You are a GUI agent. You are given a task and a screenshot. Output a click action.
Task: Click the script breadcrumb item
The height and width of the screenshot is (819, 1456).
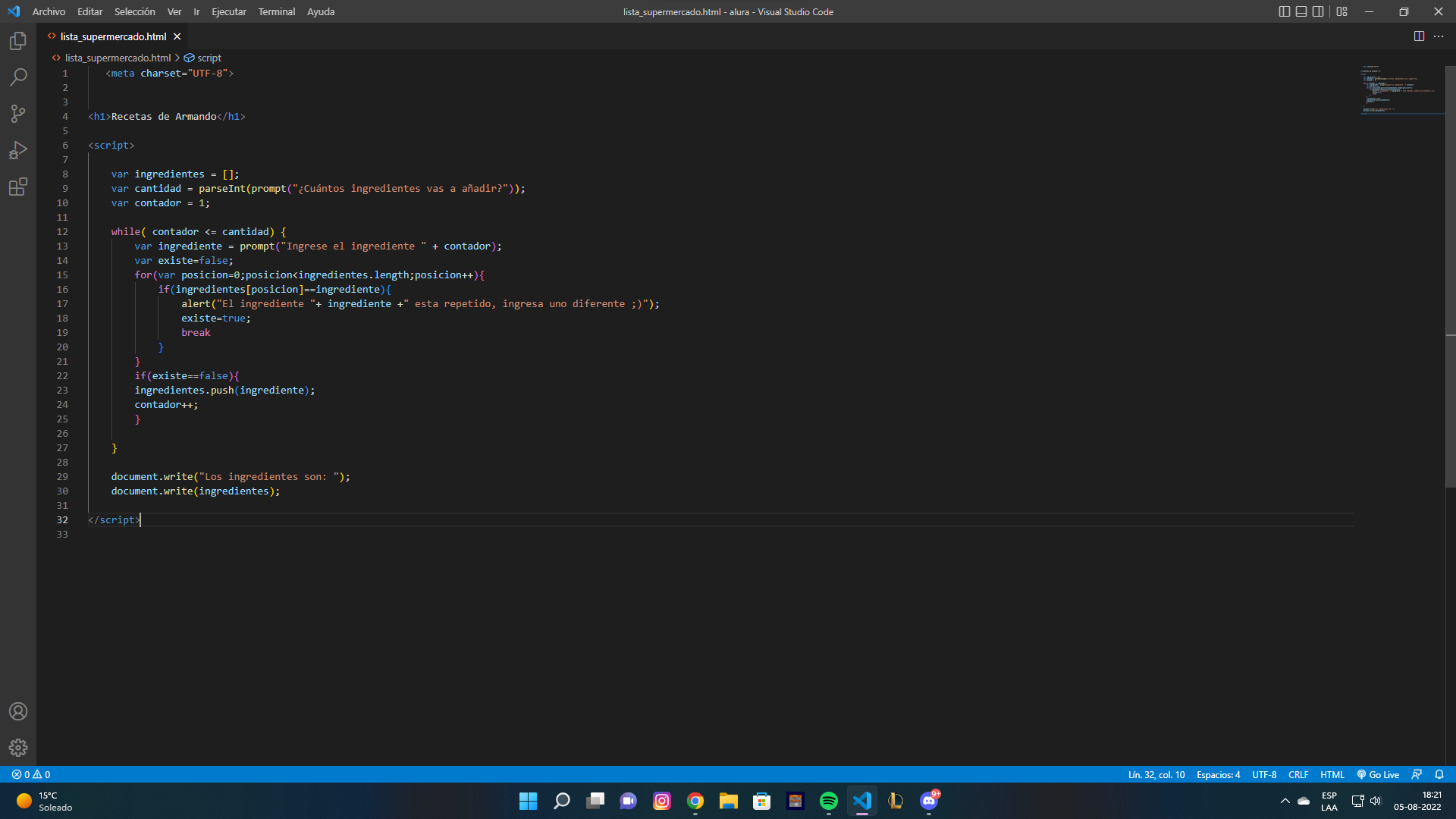pyautogui.click(x=202, y=58)
